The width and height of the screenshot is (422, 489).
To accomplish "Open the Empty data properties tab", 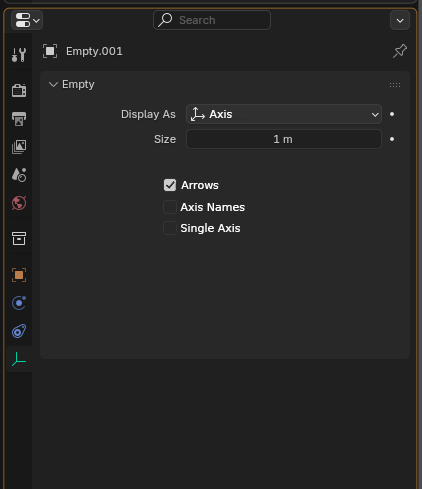I will pyautogui.click(x=19, y=359).
